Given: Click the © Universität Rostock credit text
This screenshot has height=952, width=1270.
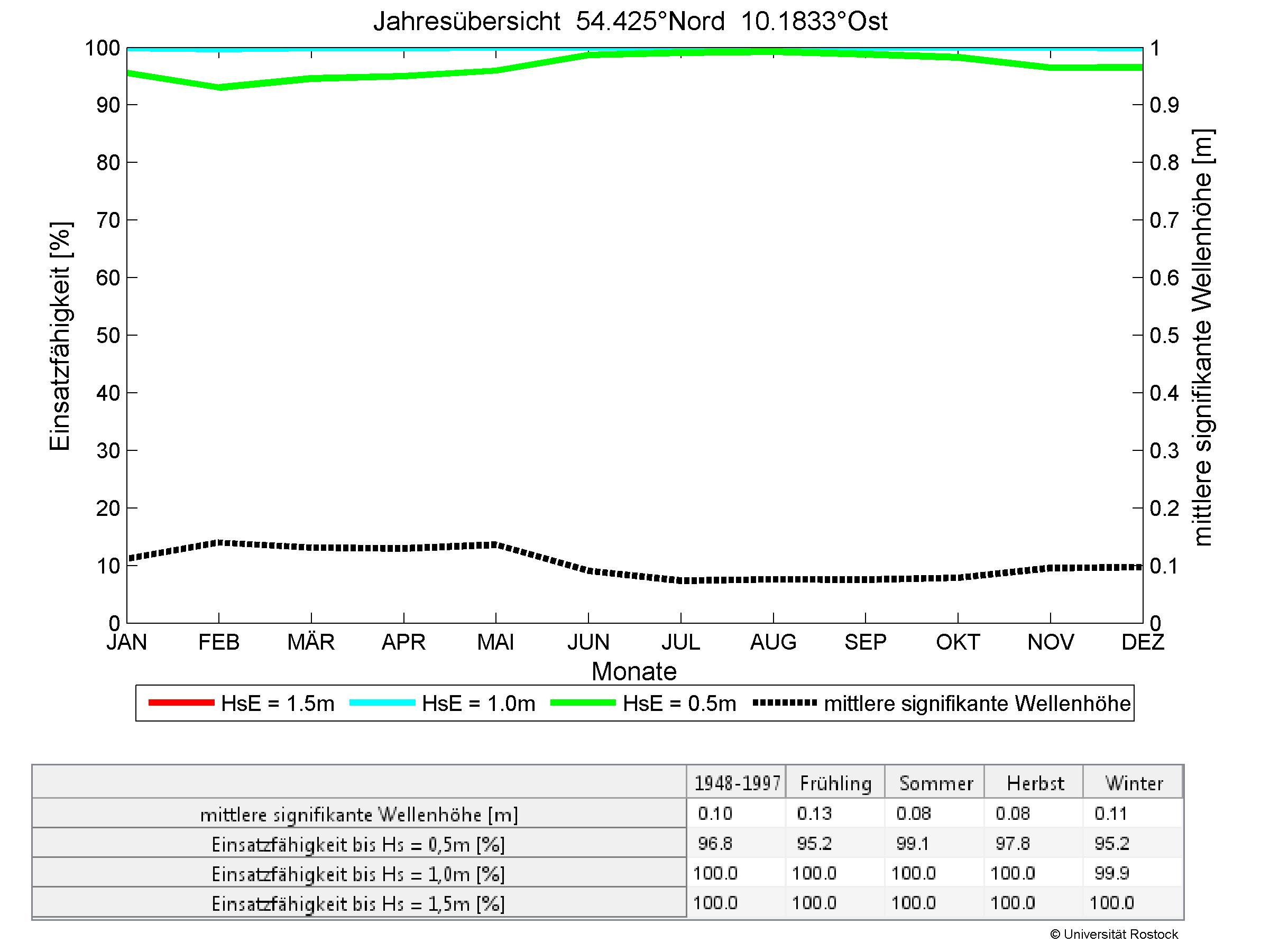Looking at the screenshot, I should 1114,935.
